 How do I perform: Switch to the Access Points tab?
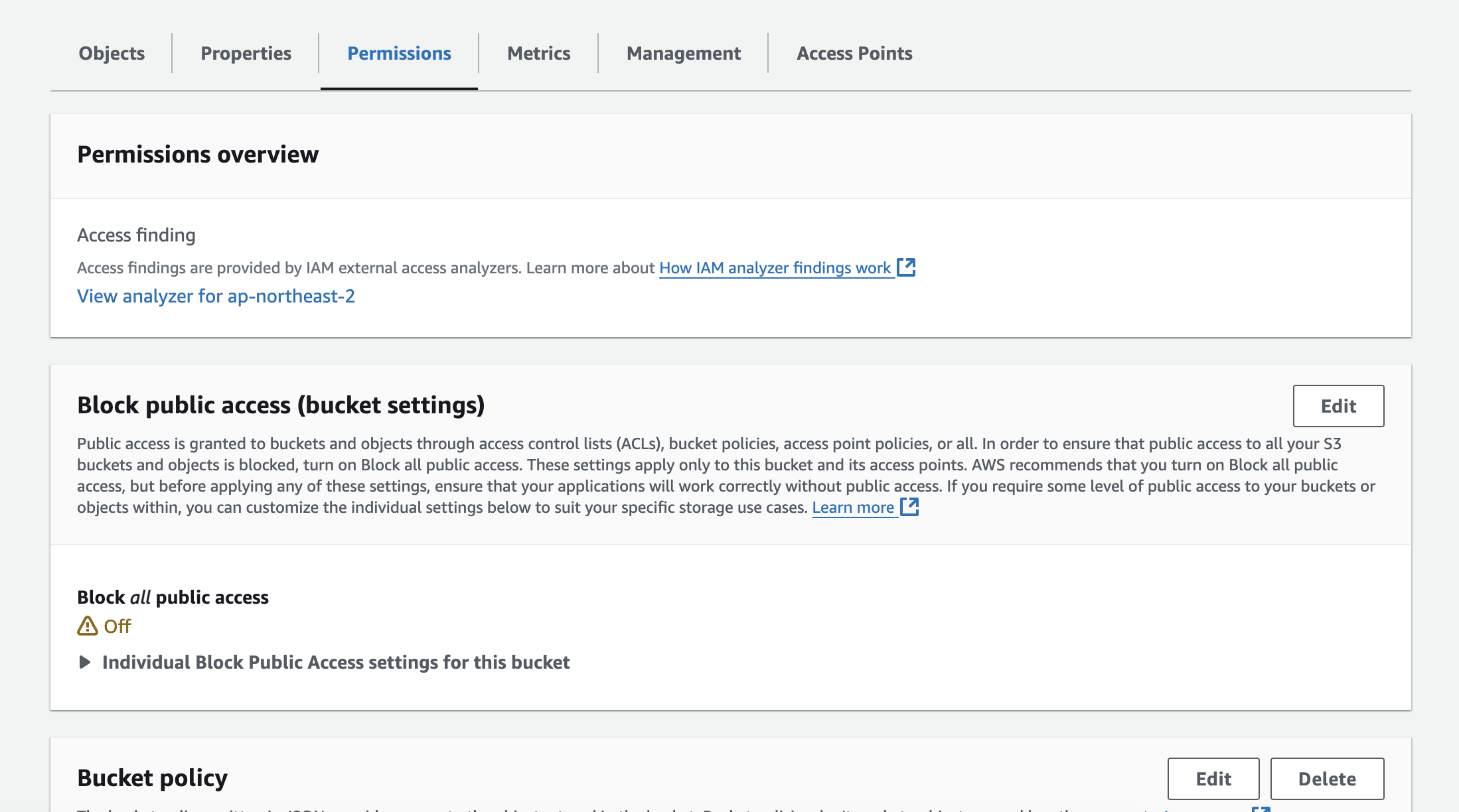click(854, 53)
